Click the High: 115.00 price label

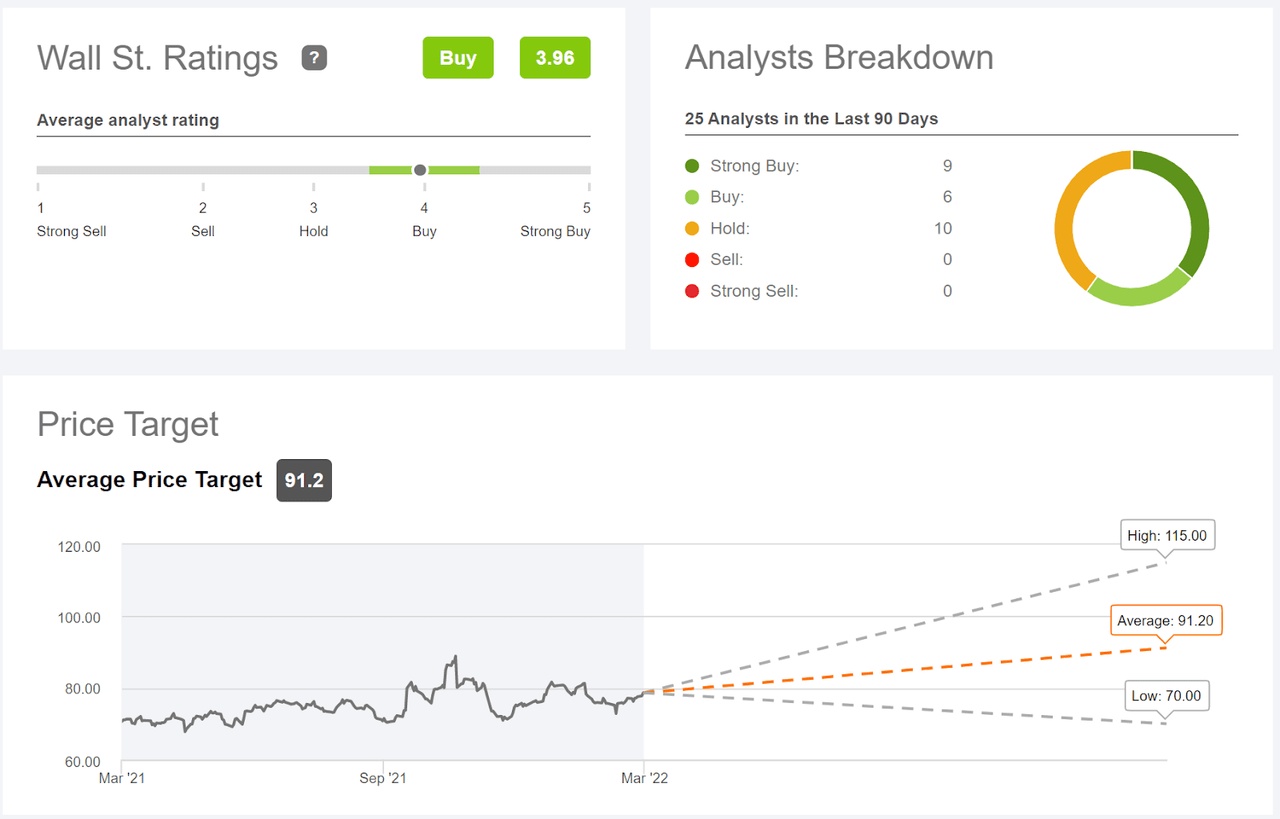coord(1167,536)
